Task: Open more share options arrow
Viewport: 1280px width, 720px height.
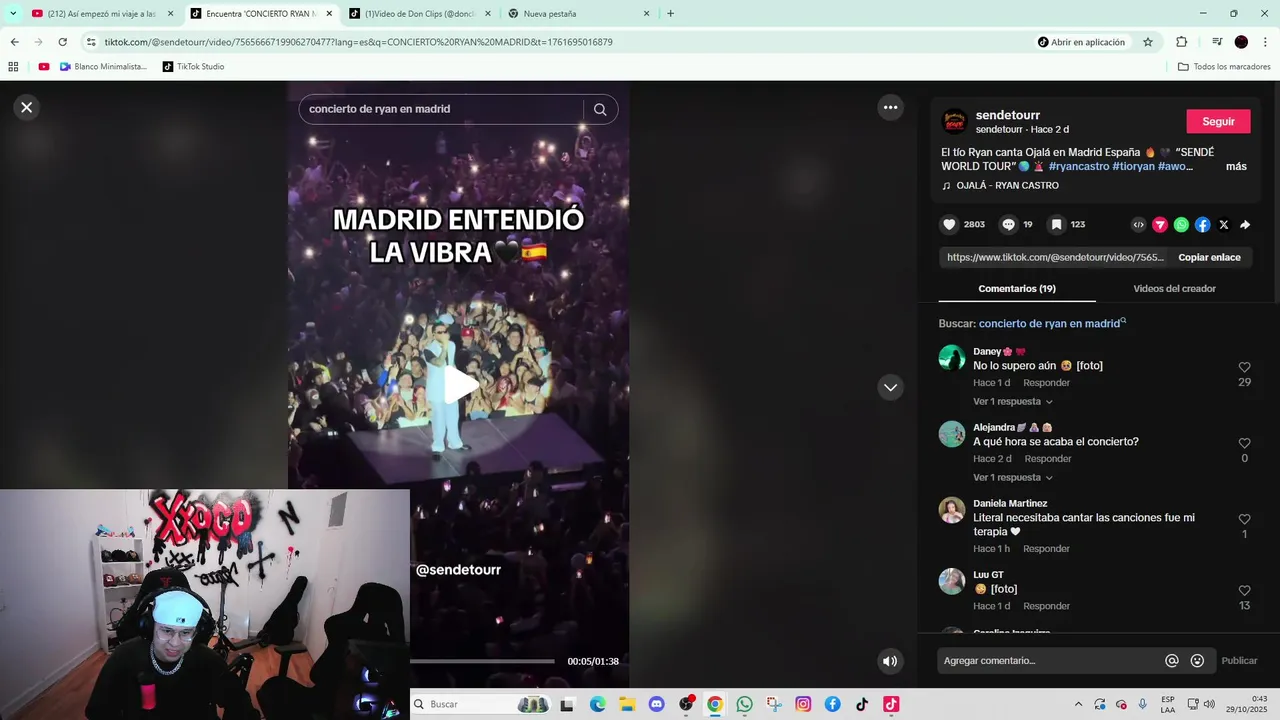Action: click(1245, 225)
